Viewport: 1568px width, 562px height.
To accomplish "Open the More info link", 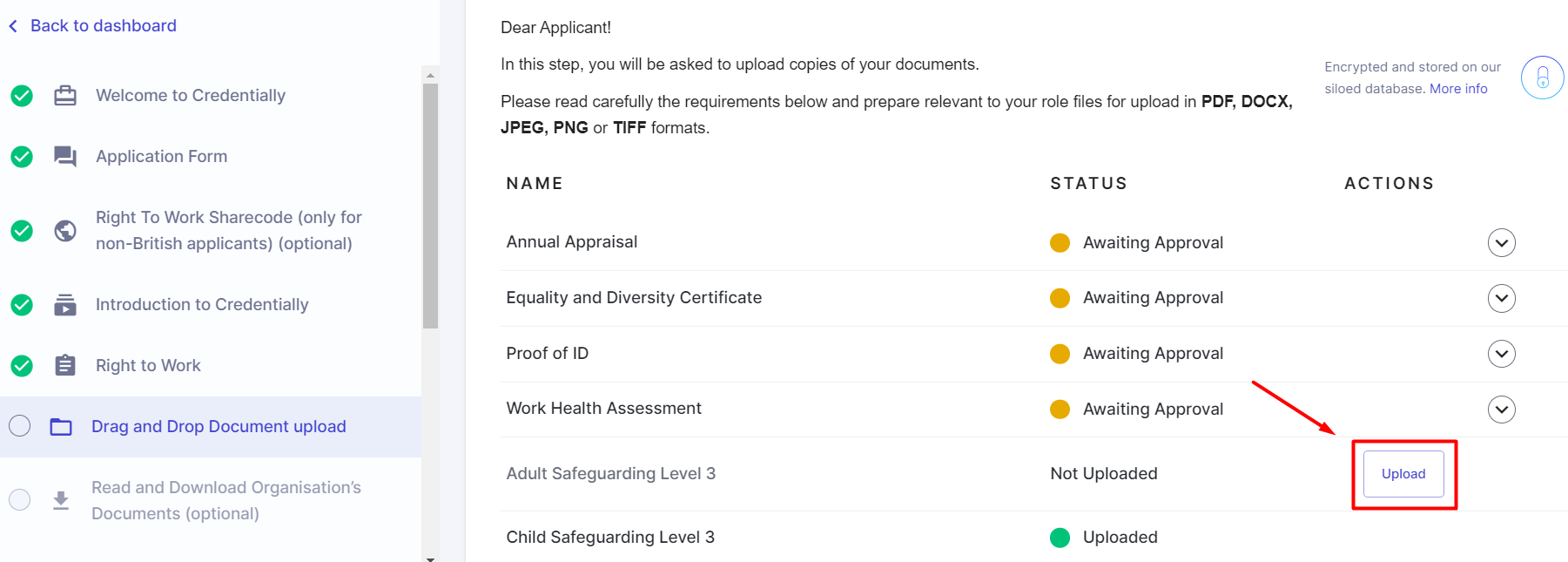I will coord(1457,88).
